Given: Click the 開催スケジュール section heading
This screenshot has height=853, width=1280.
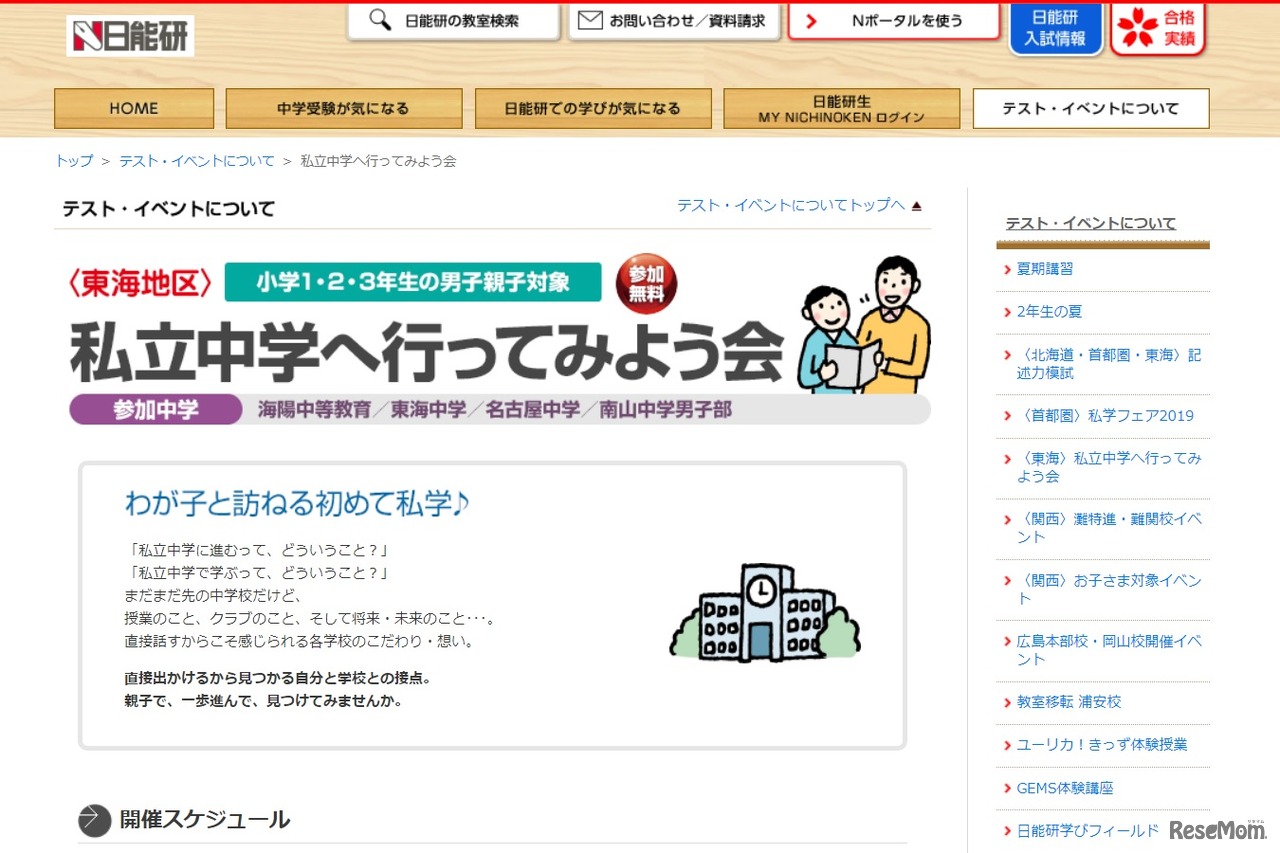Looking at the screenshot, I should (205, 820).
